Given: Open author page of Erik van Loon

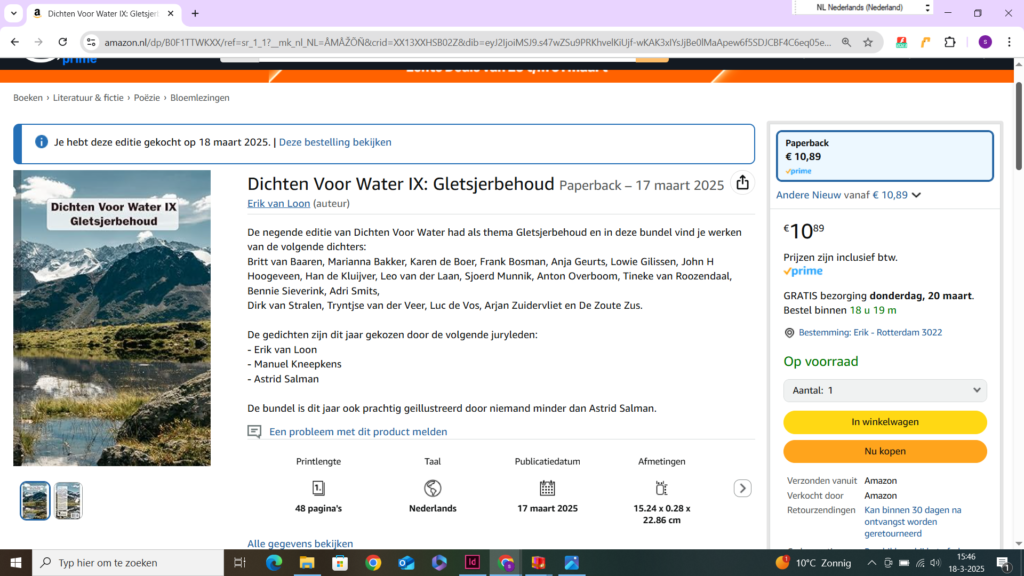Looking at the screenshot, I should [278, 204].
